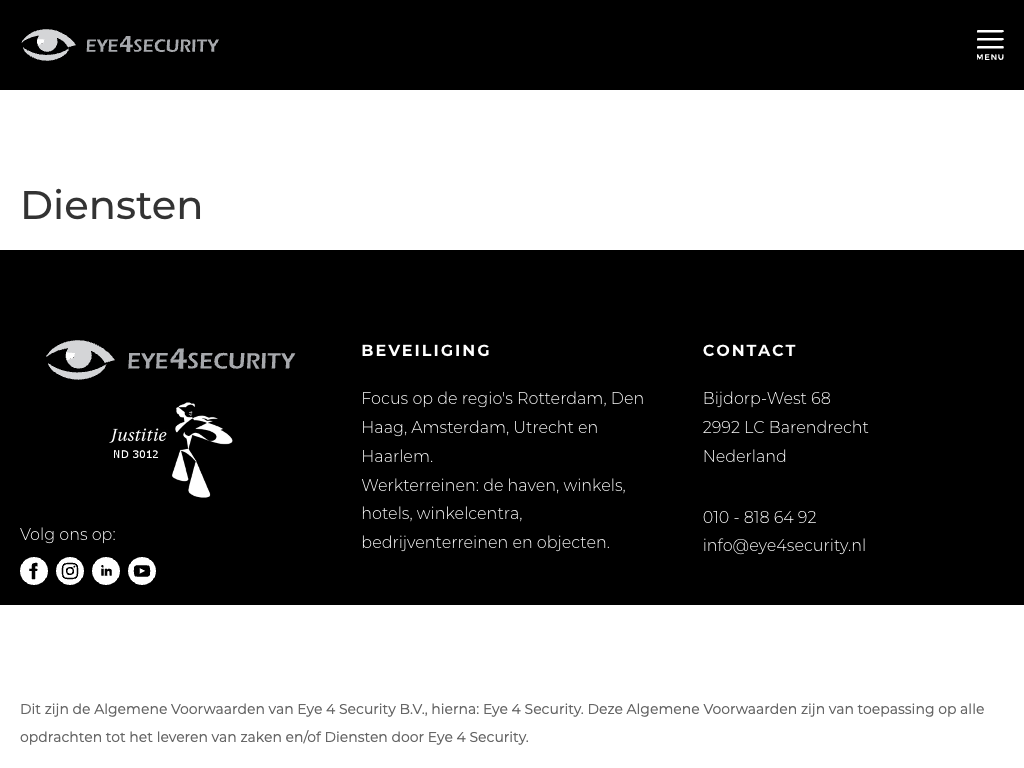Viewport: 1024px width, 768px height.
Task: Select the CONTACT footer heading
Action: (x=750, y=351)
